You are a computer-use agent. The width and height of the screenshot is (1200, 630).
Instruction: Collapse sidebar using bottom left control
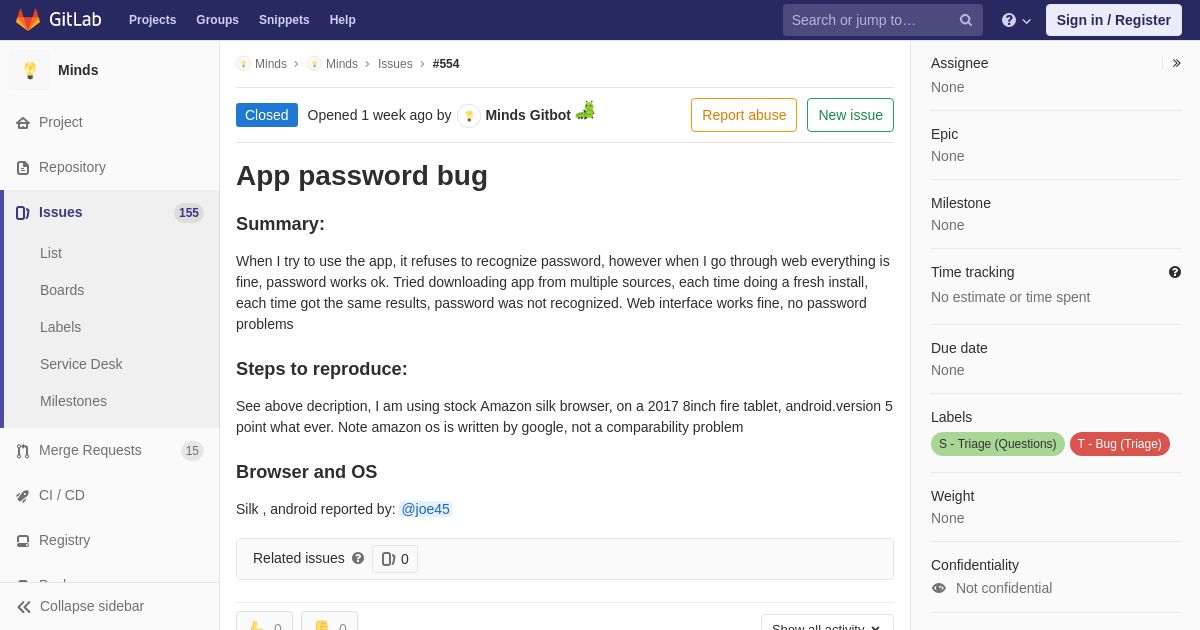click(x=80, y=606)
